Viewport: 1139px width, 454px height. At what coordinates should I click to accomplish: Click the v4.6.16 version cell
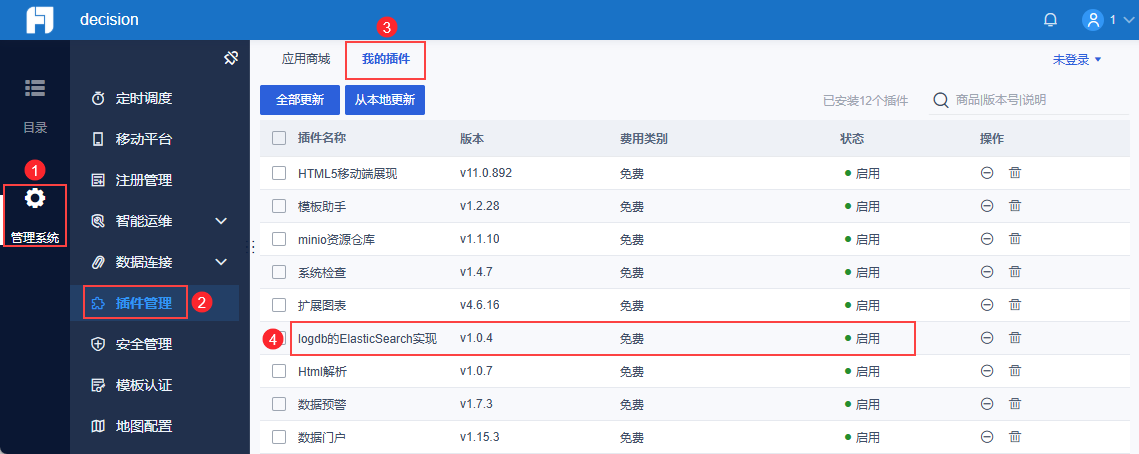[x=479, y=305]
